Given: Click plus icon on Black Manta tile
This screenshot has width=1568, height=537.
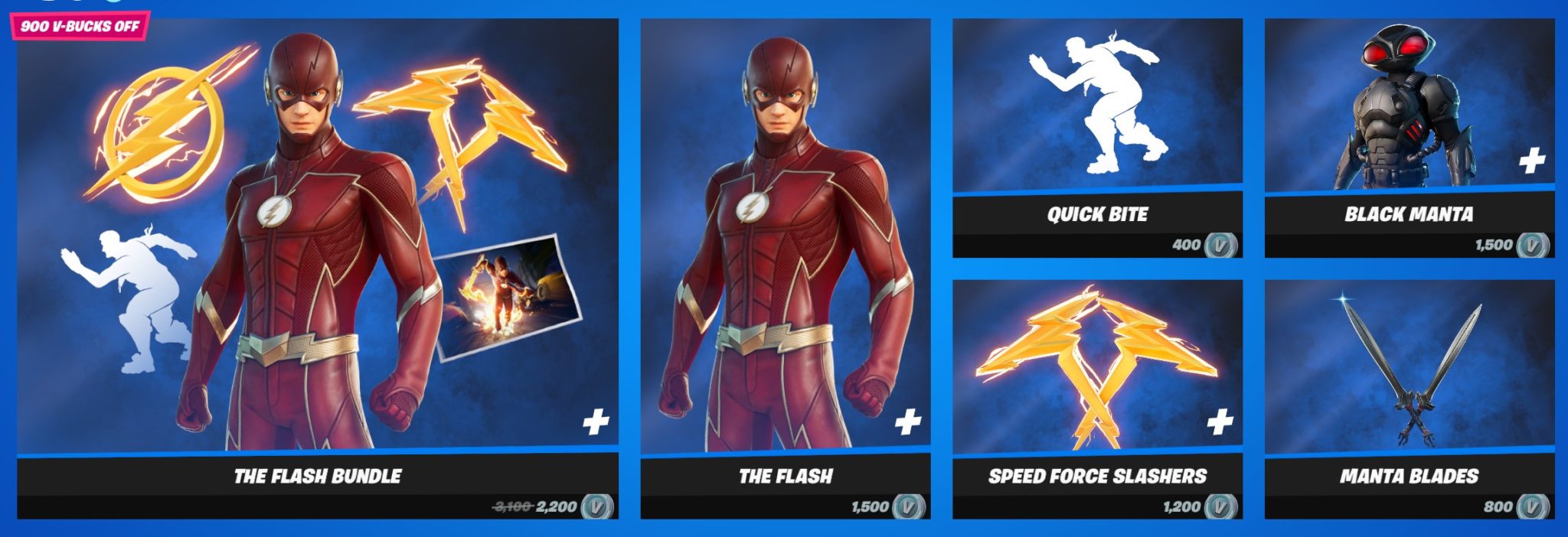Looking at the screenshot, I should [x=1532, y=161].
